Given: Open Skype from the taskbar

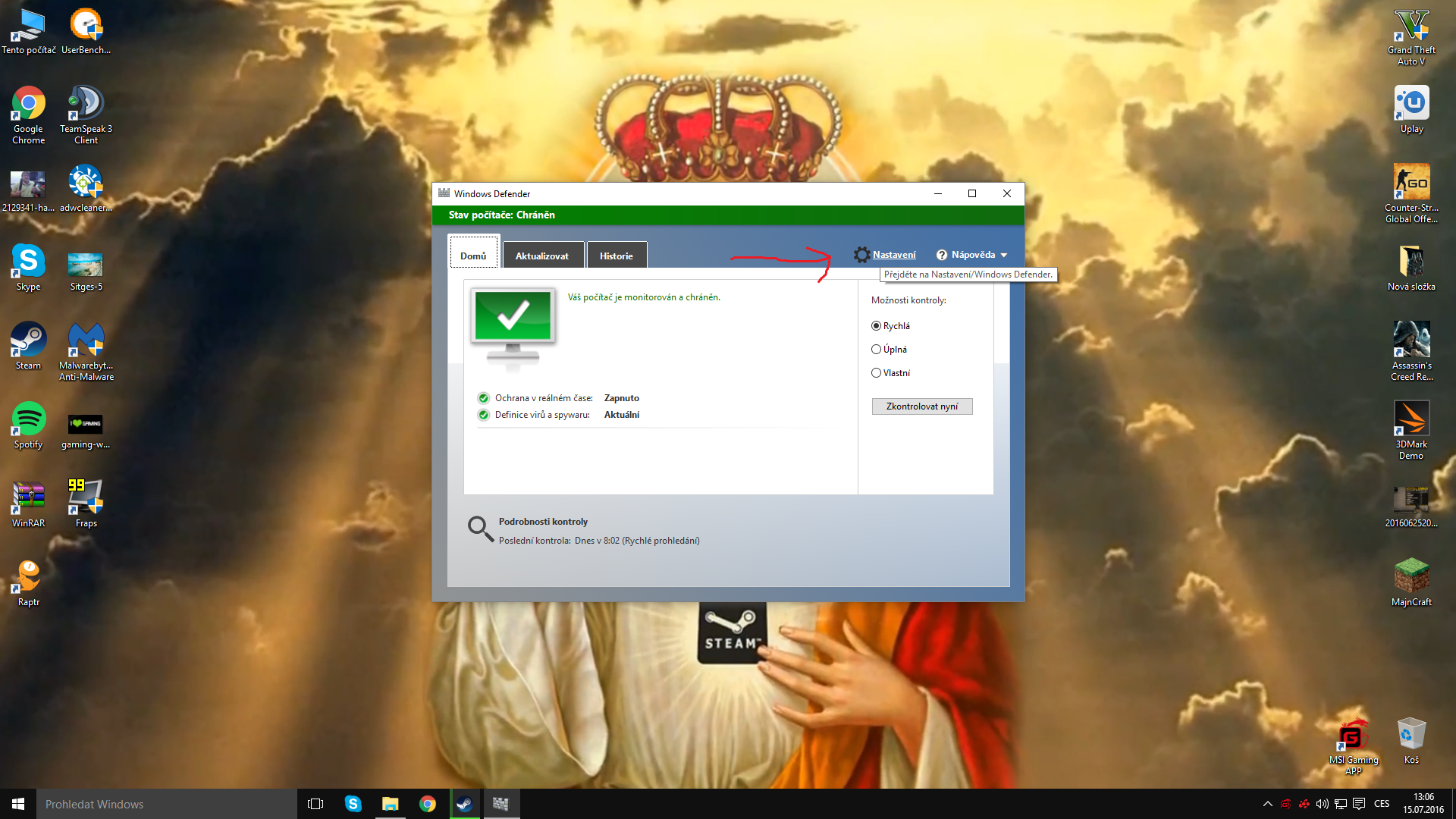Looking at the screenshot, I should pyautogui.click(x=353, y=804).
